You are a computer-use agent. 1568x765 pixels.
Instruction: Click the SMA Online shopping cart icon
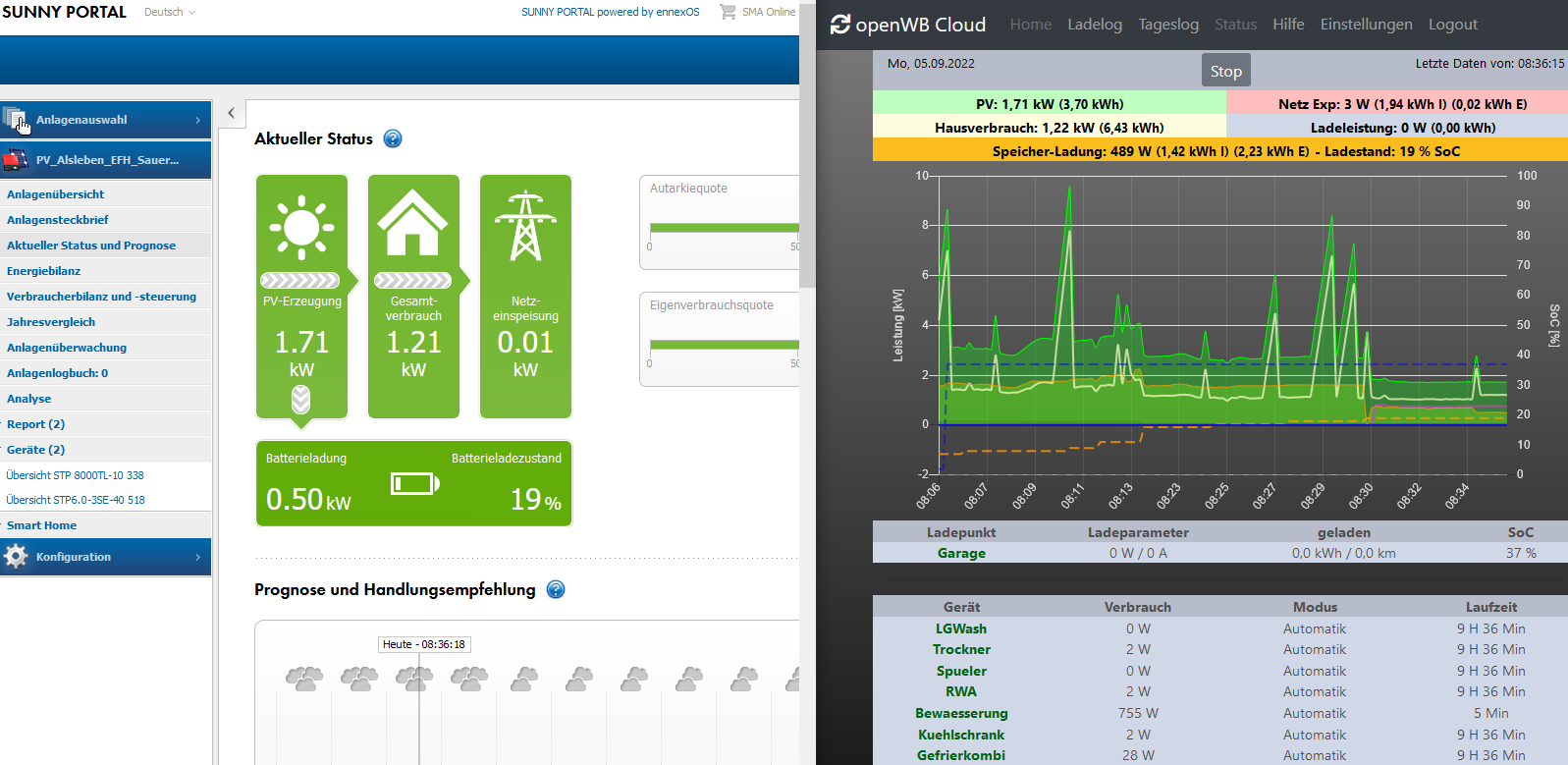(728, 12)
